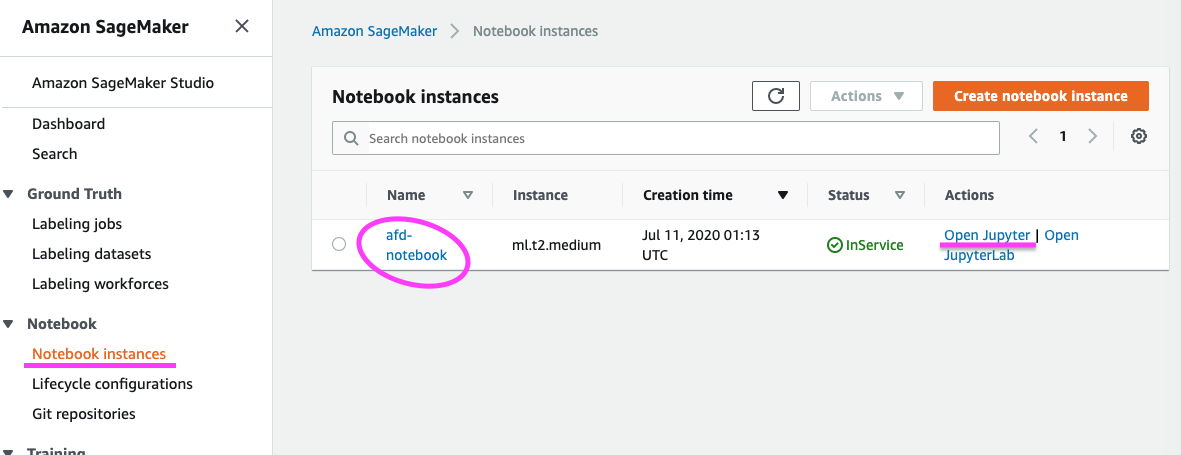Click breadcrumb chevron separator
Viewport: 1181px width, 455px height.
pos(455,31)
